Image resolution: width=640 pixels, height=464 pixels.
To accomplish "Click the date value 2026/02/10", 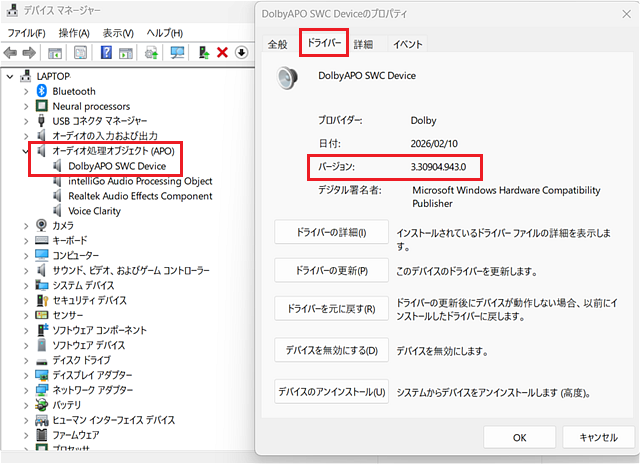I will pos(434,144).
